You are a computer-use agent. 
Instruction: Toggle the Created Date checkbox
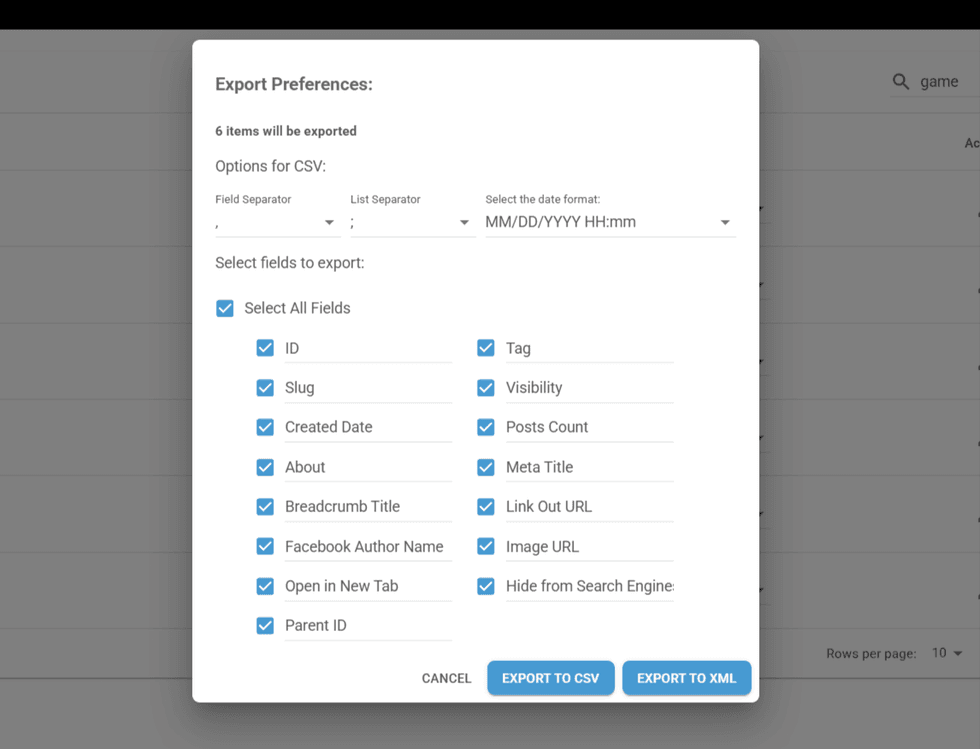265,427
